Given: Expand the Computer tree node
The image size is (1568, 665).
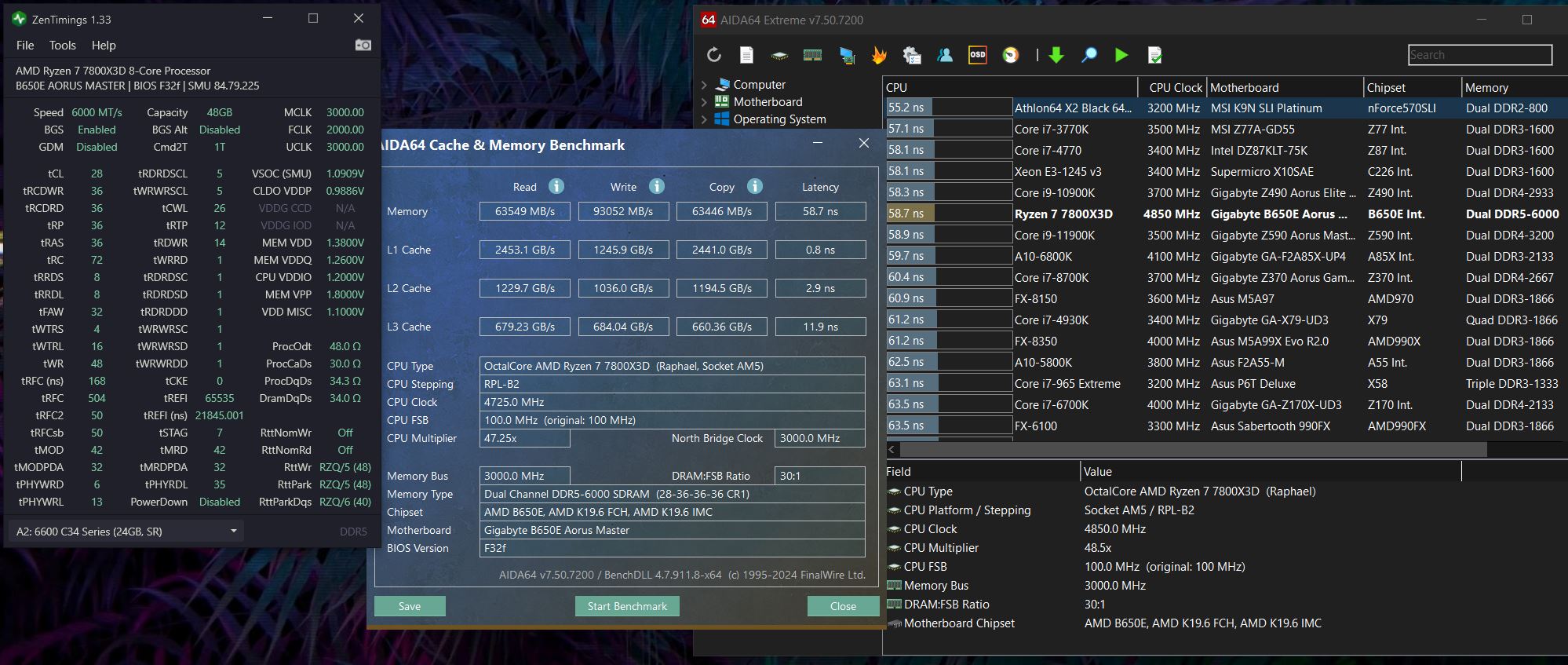Looking at the screenshot, I should click(704, 85).
